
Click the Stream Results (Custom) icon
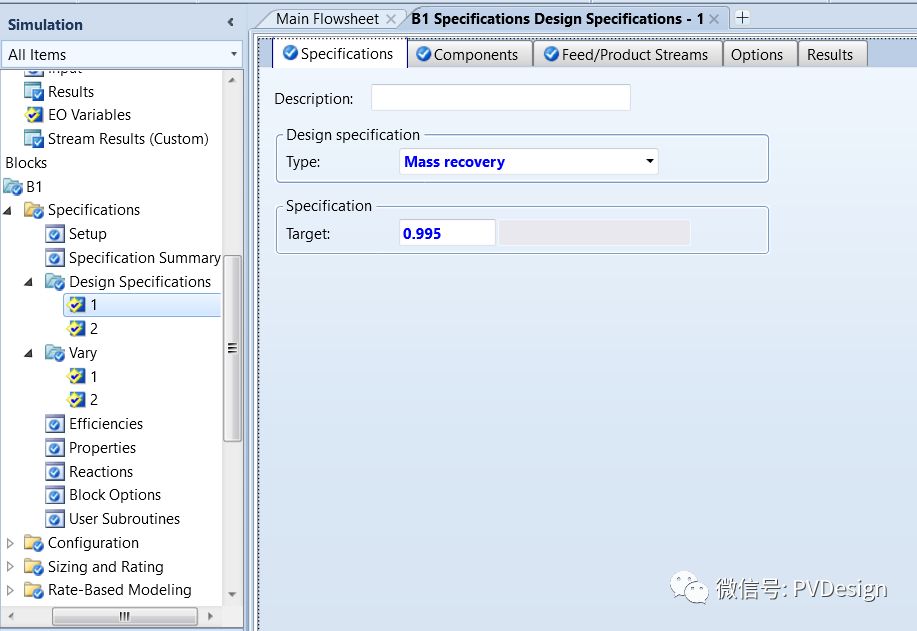[x=33, y=139]
